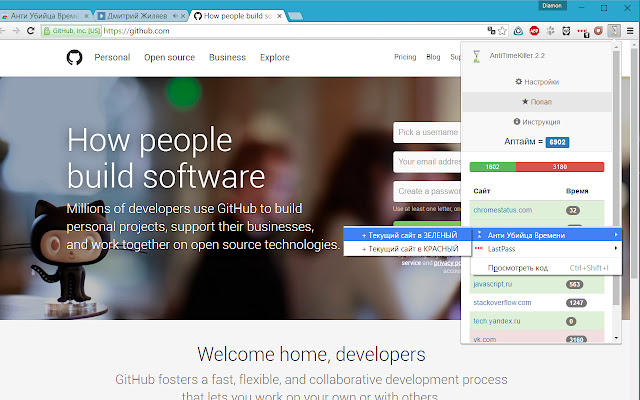Open the GitHub Blog link

(x=433, y=57)
